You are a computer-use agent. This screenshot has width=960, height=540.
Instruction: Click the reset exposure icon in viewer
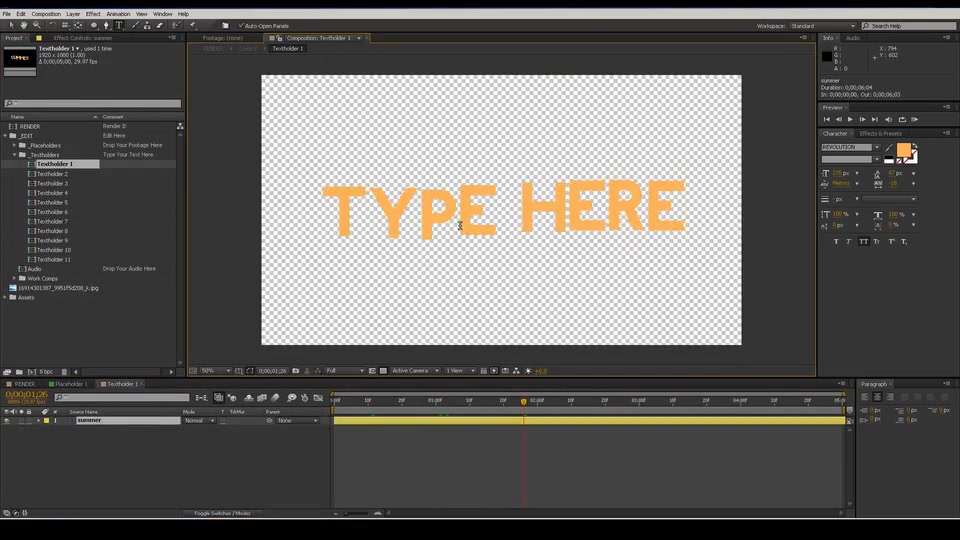point(528,370)
